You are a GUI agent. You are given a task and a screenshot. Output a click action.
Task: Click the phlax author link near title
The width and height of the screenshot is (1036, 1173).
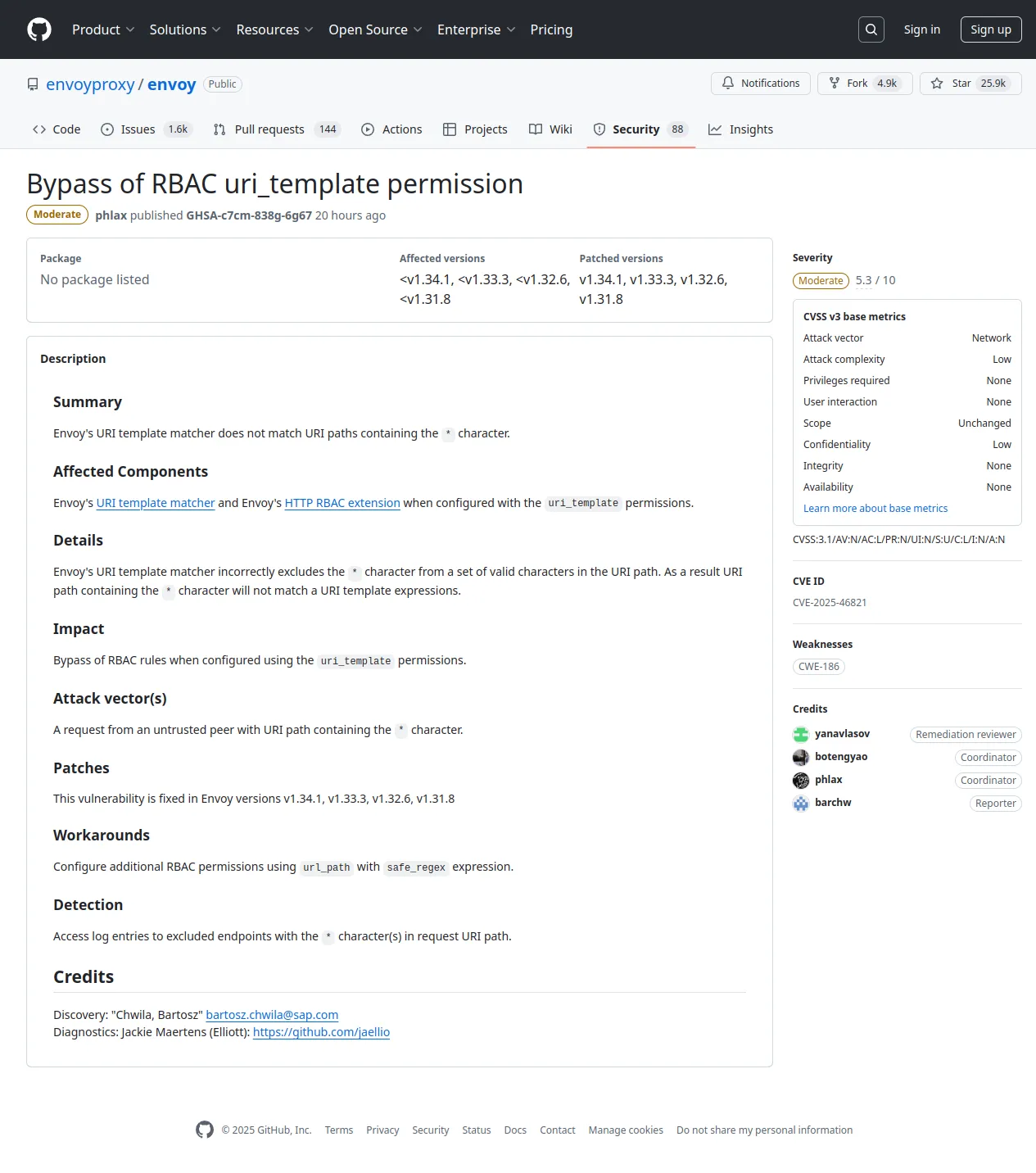coord(111,215)
